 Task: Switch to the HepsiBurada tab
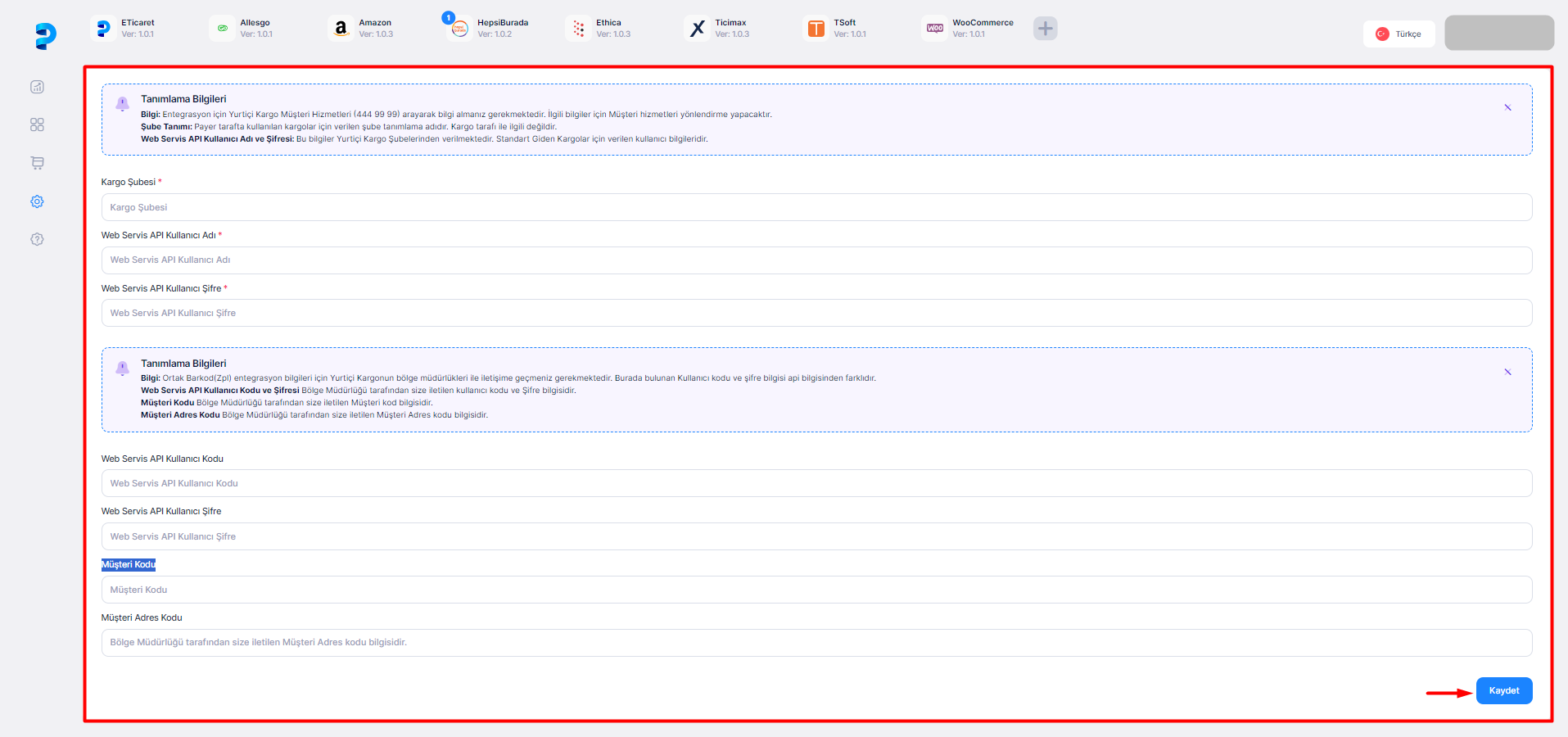pyautogui.click(x=488, y=29)
